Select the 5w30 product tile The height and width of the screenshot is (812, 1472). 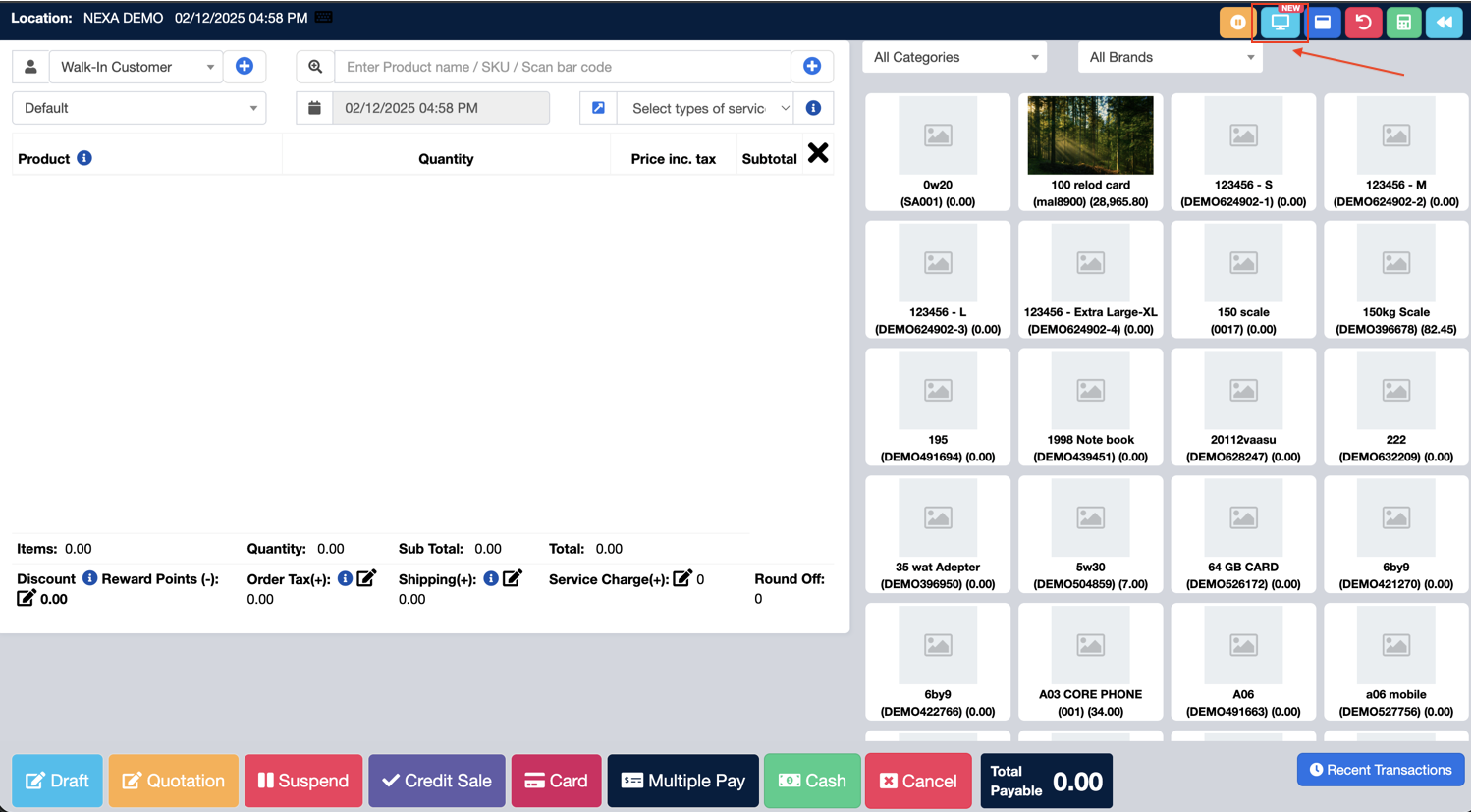1091,534
